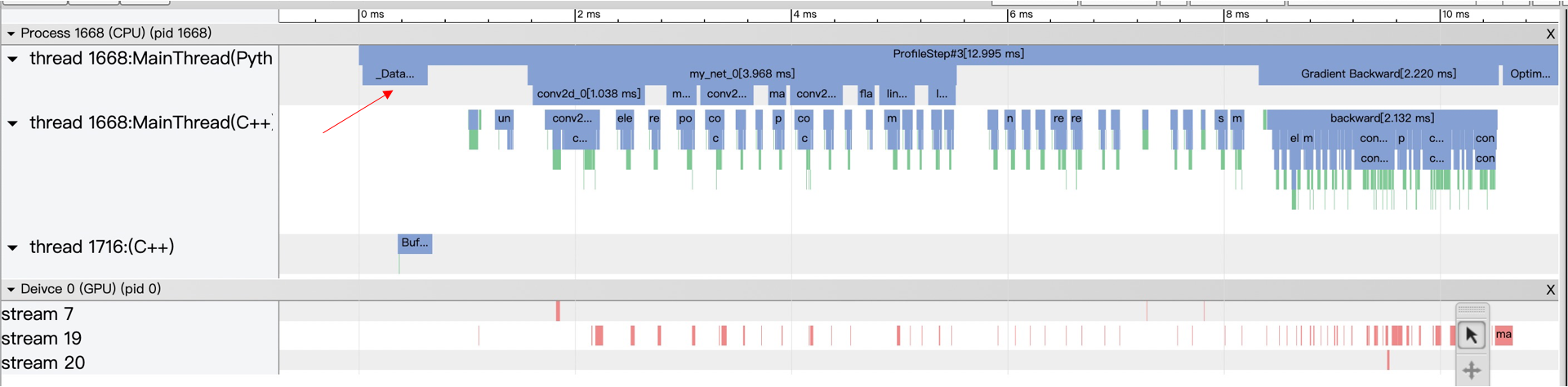Click the stream 7 track label
The height and width of the screenshot is (387, 1568).
[38, 314]
